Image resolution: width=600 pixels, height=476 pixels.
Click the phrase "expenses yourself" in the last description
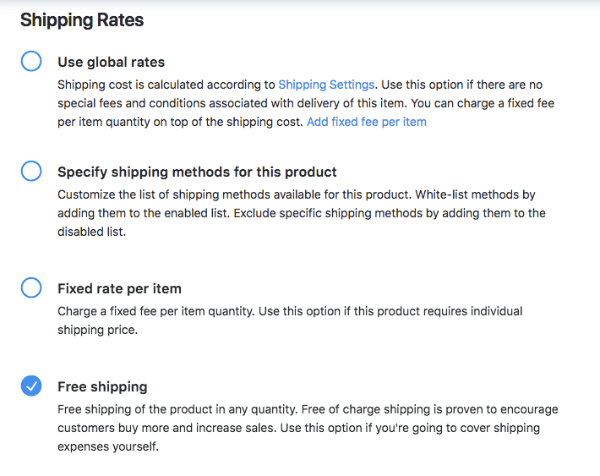(x=107, y=447)
